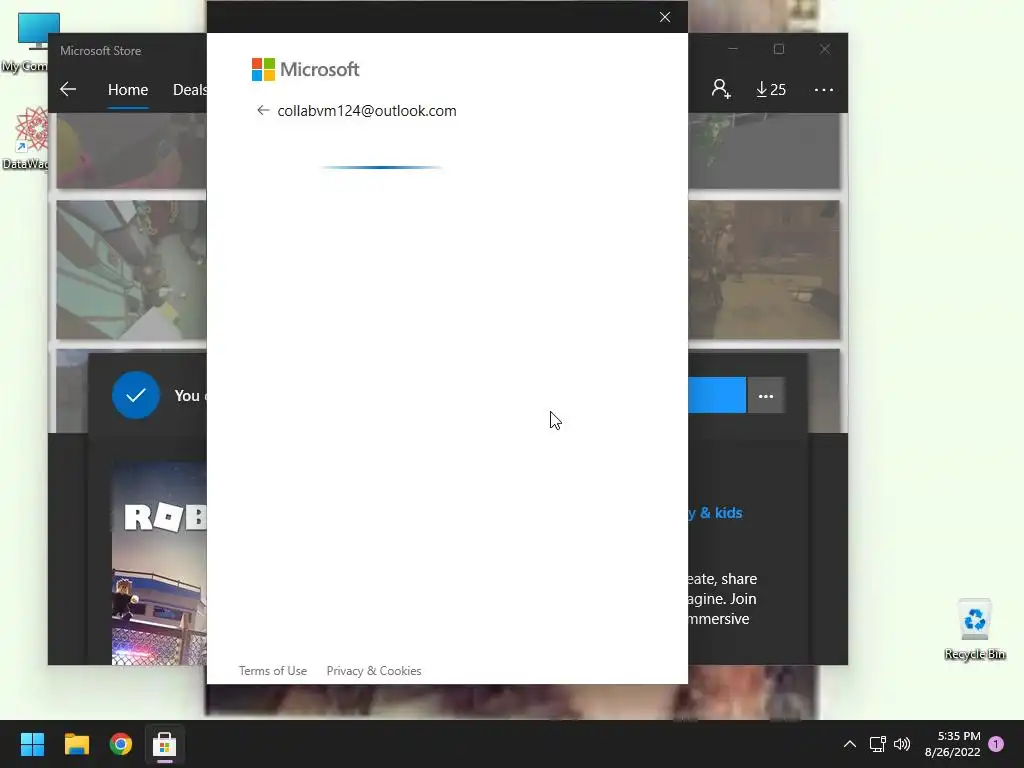Open Store's See more three-dot menu
This screenshot has width=1024, height=768.
[824, 89]
